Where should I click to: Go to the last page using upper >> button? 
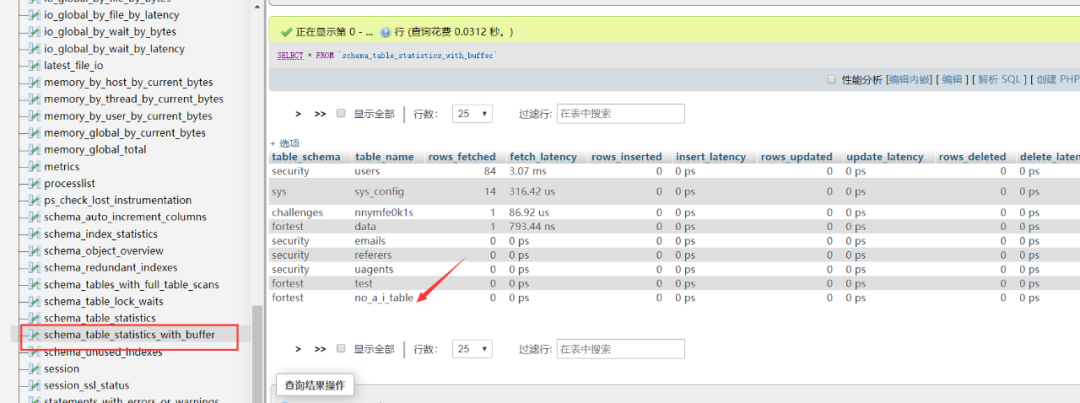click(x=320, y=114)
